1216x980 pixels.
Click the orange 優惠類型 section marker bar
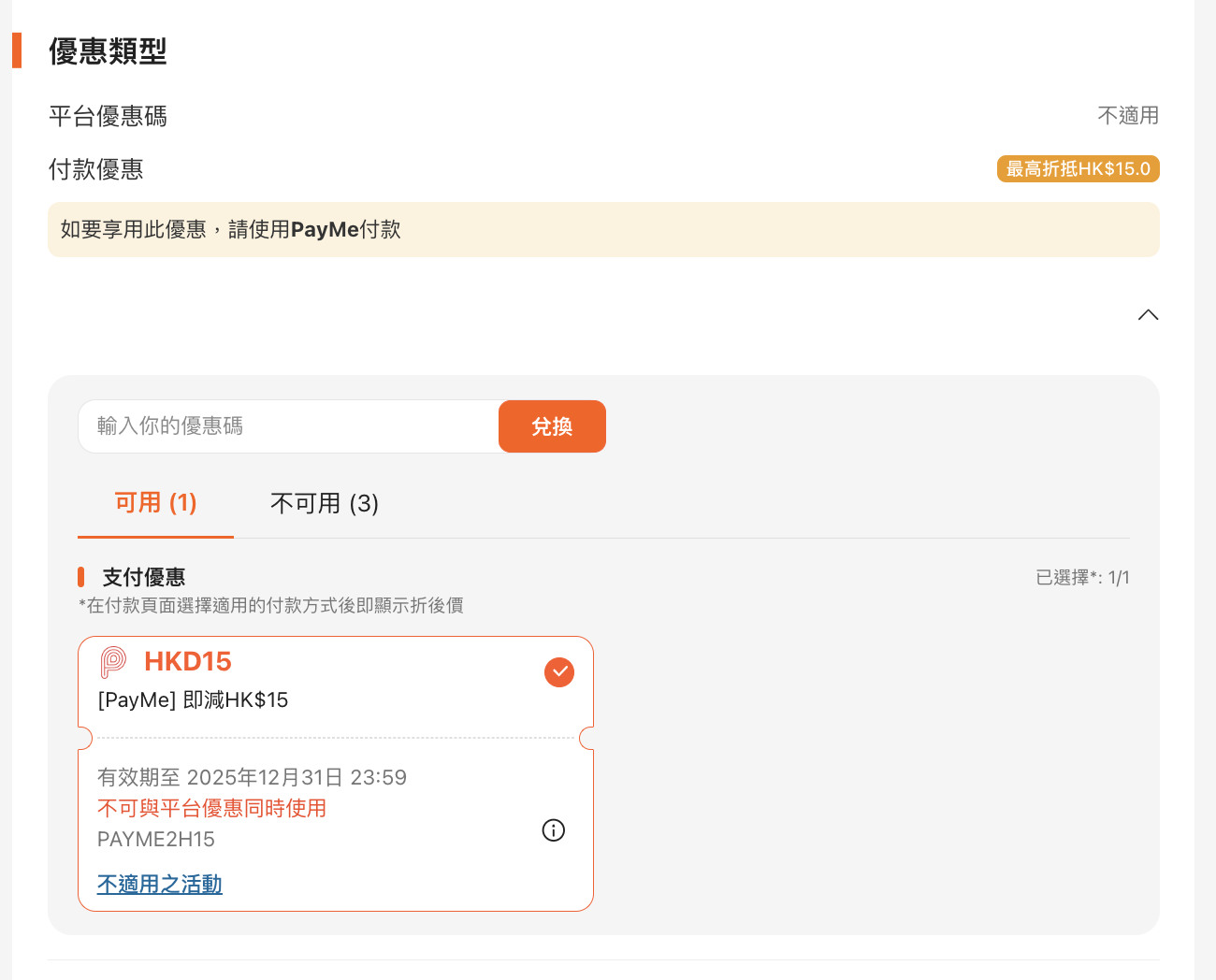pos(17,50)
